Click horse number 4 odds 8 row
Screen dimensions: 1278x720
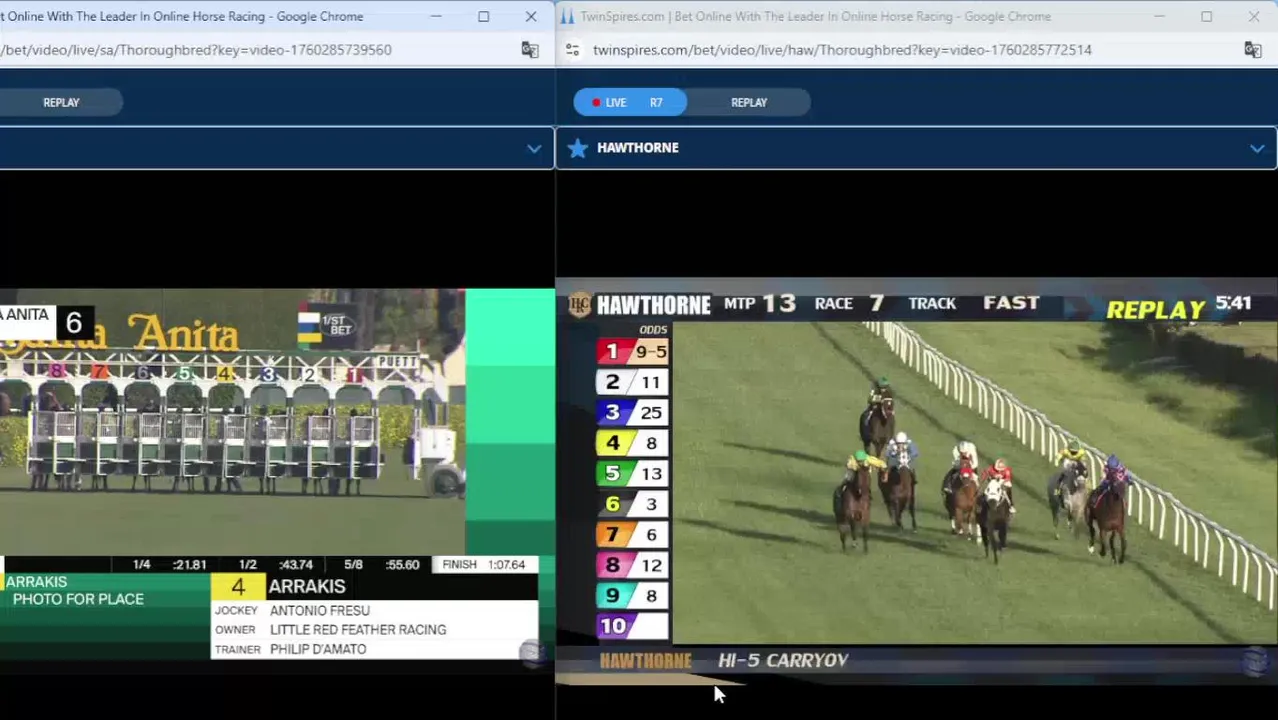pyautogui.click(x=632, y=443)
